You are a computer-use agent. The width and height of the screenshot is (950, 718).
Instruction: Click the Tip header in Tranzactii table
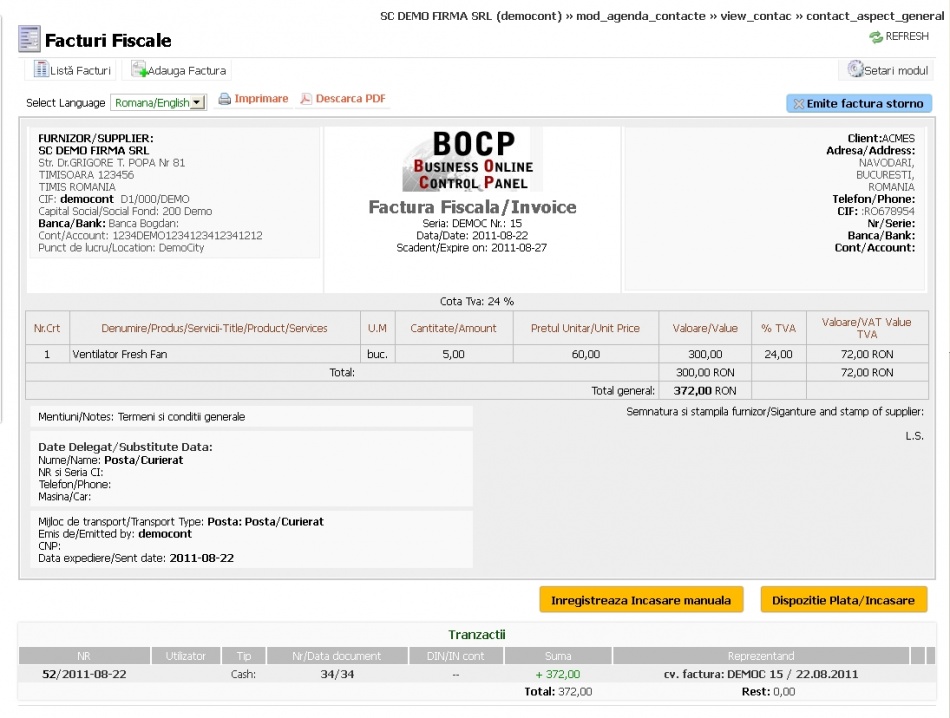244,656
